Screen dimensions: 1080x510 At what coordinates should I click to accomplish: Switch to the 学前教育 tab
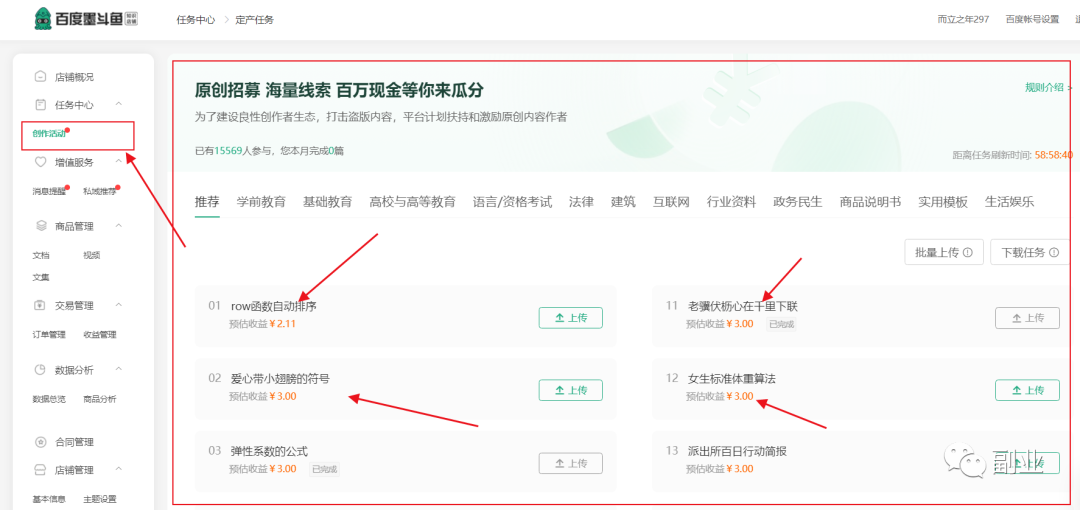pyautogui.click(x=261, y=202)
